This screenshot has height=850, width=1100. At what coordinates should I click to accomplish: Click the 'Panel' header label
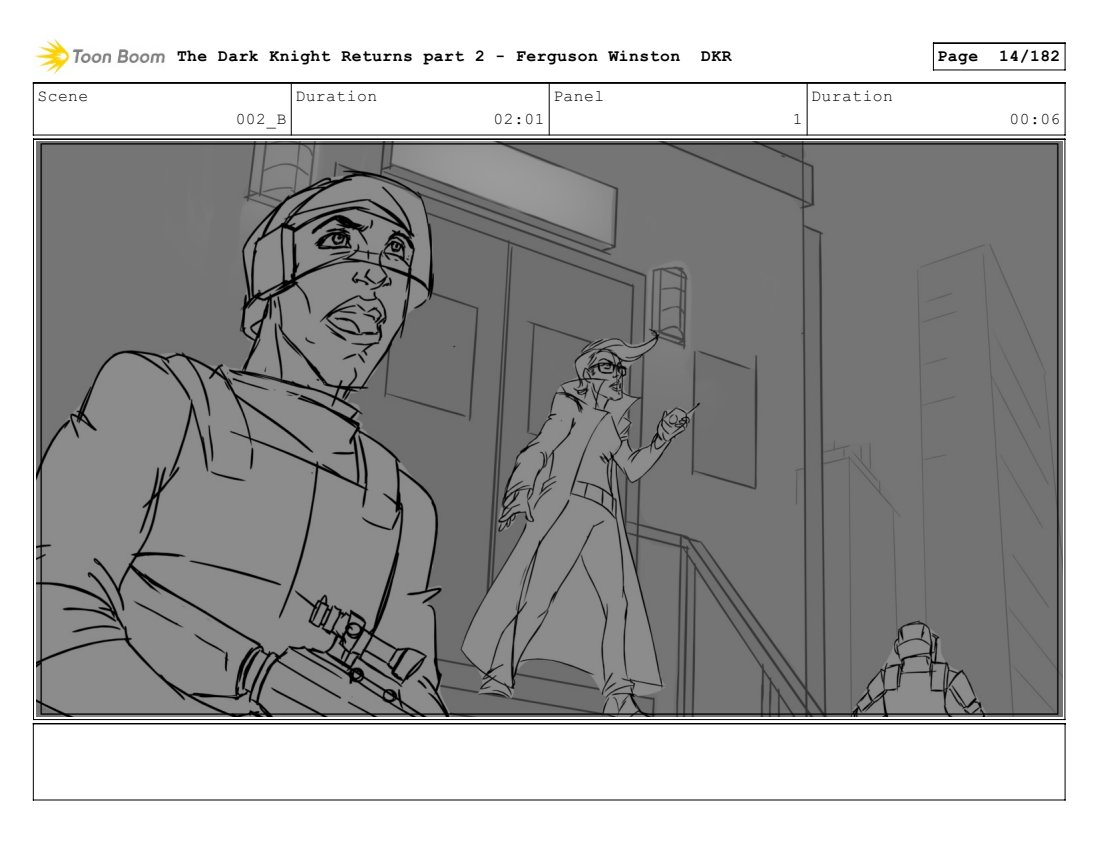tap(578, 96)
